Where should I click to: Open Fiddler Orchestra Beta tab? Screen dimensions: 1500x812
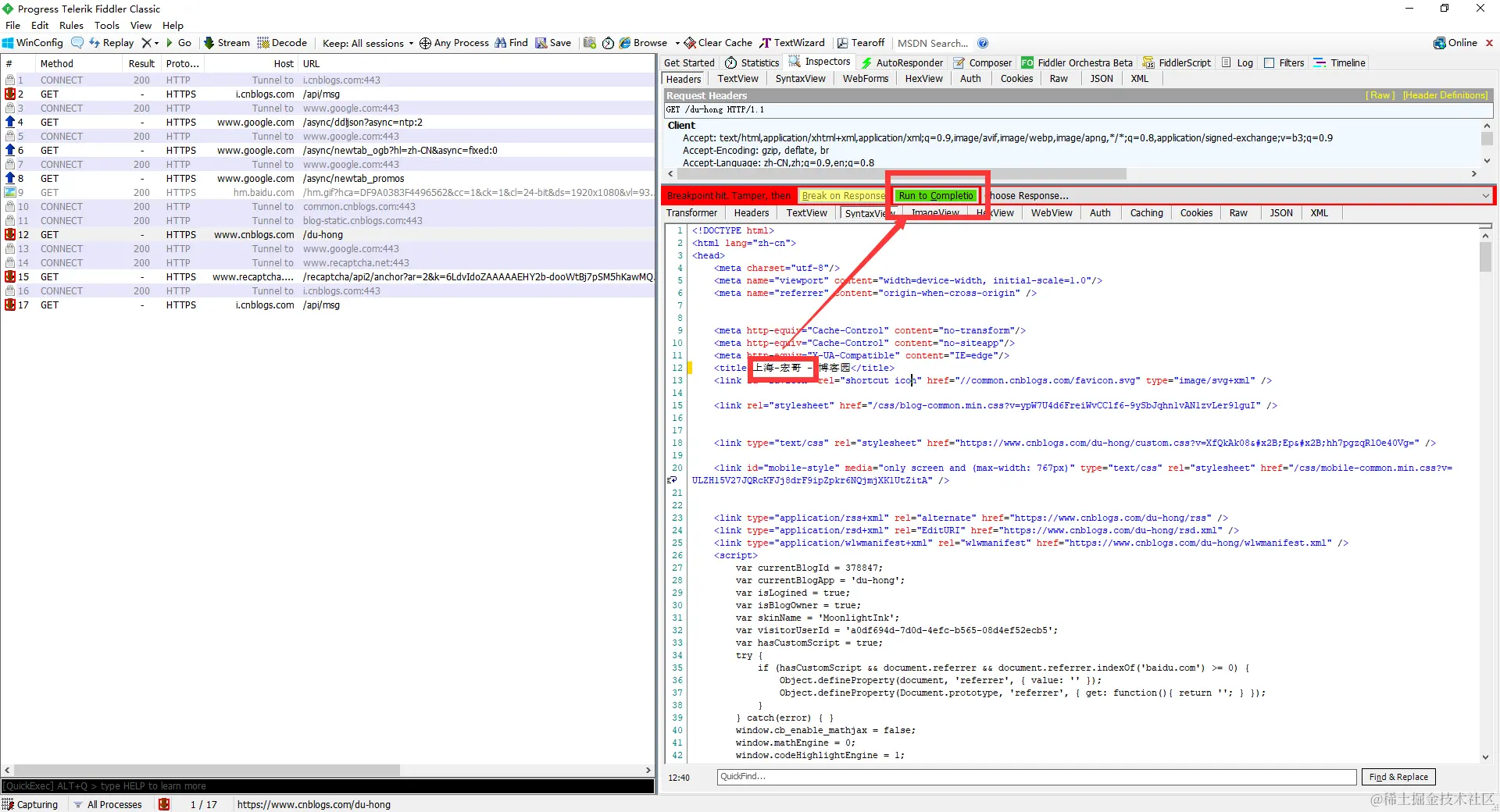coord(1077,63)
